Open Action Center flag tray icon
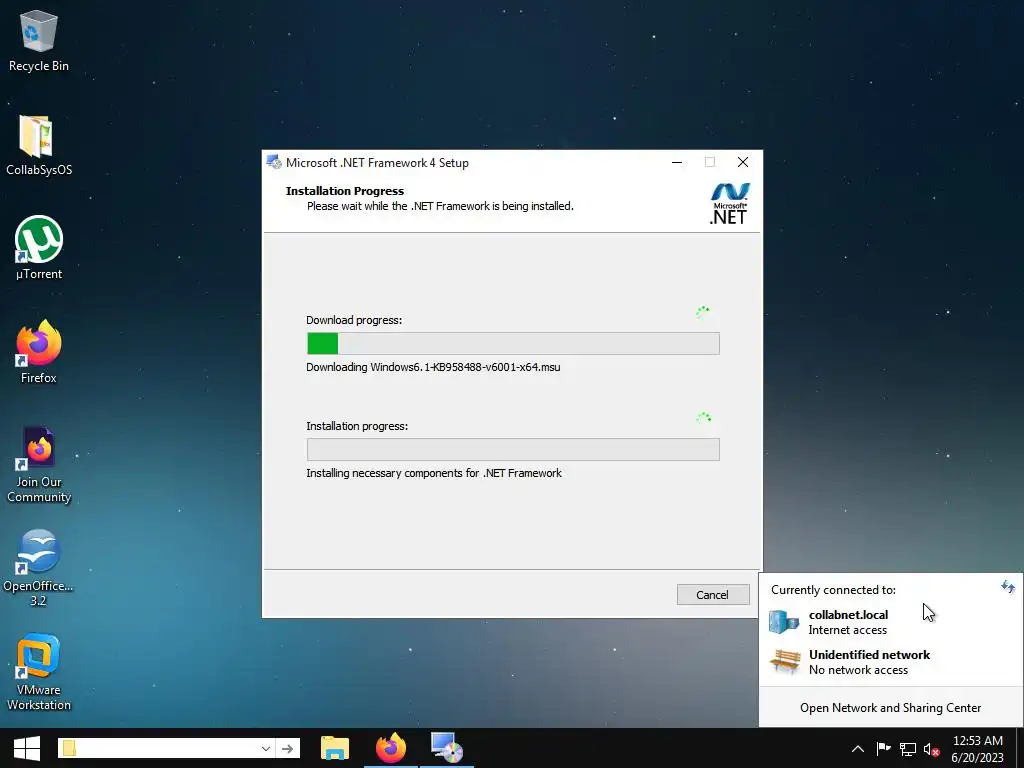Viewport: 1024px width, 768px height. pyautogui.click(x=883, y=749)
